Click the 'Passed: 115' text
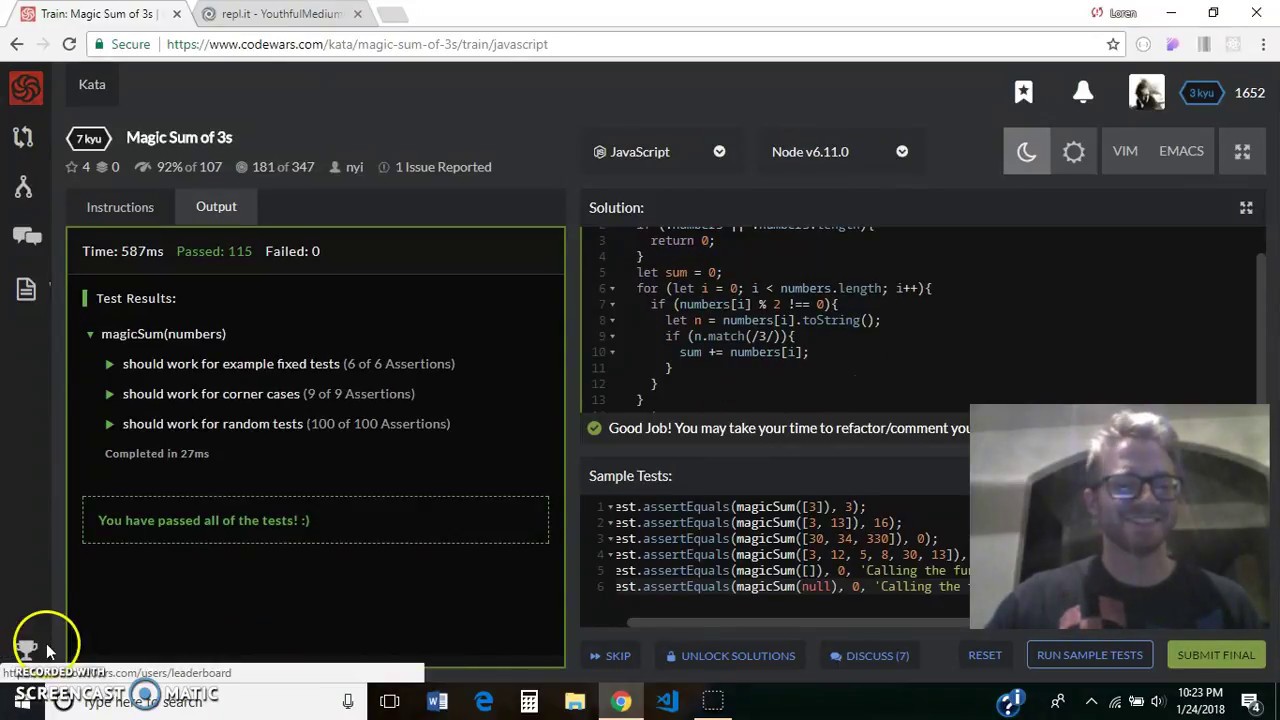1280x720 pixels. coord(214,251)
